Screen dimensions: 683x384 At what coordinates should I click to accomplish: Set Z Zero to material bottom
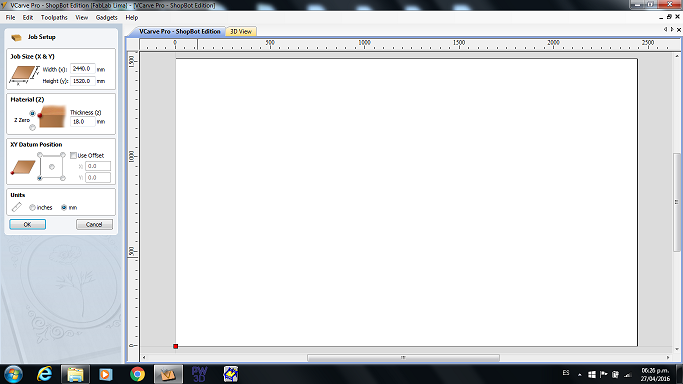tap(32, 128)
